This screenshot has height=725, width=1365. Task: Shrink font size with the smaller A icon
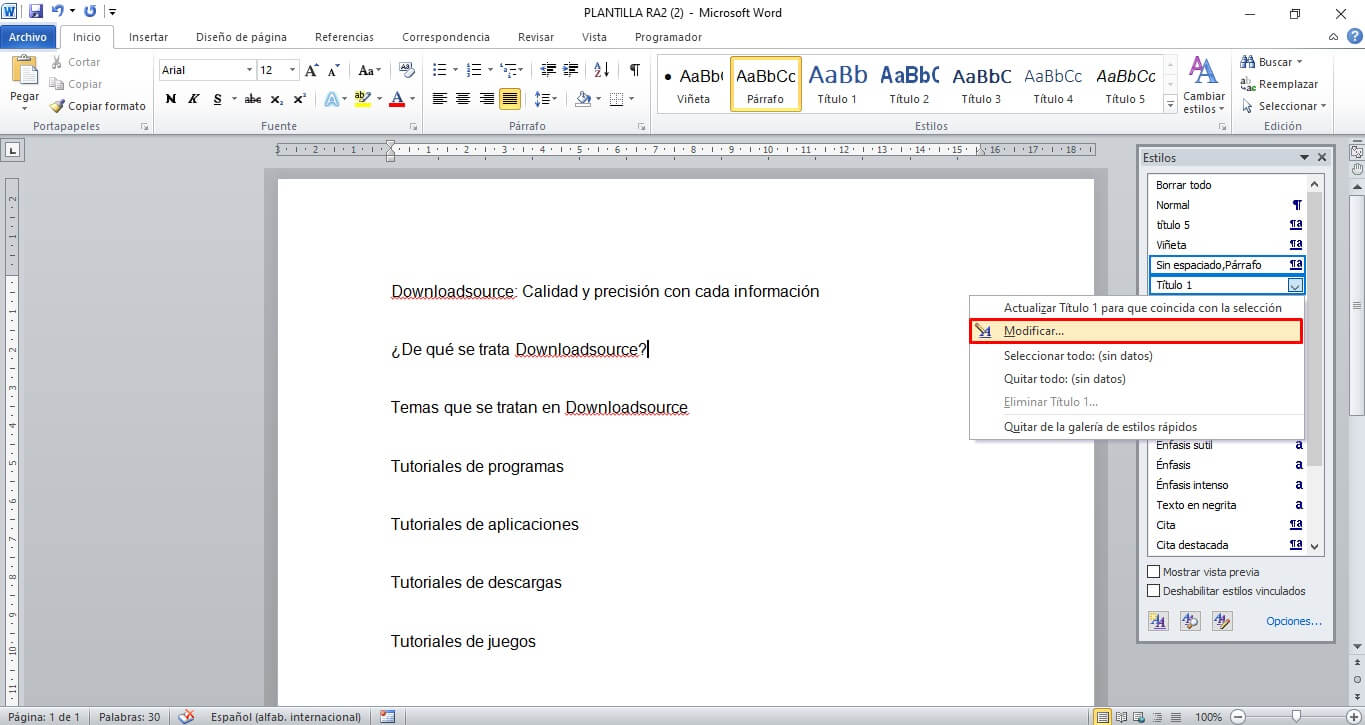click(x=333, y=70)
